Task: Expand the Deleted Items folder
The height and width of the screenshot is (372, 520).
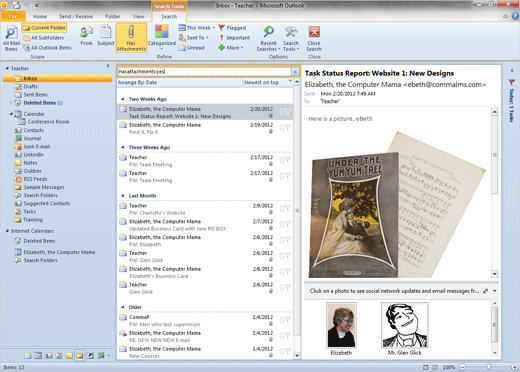Action: [11, 103]
